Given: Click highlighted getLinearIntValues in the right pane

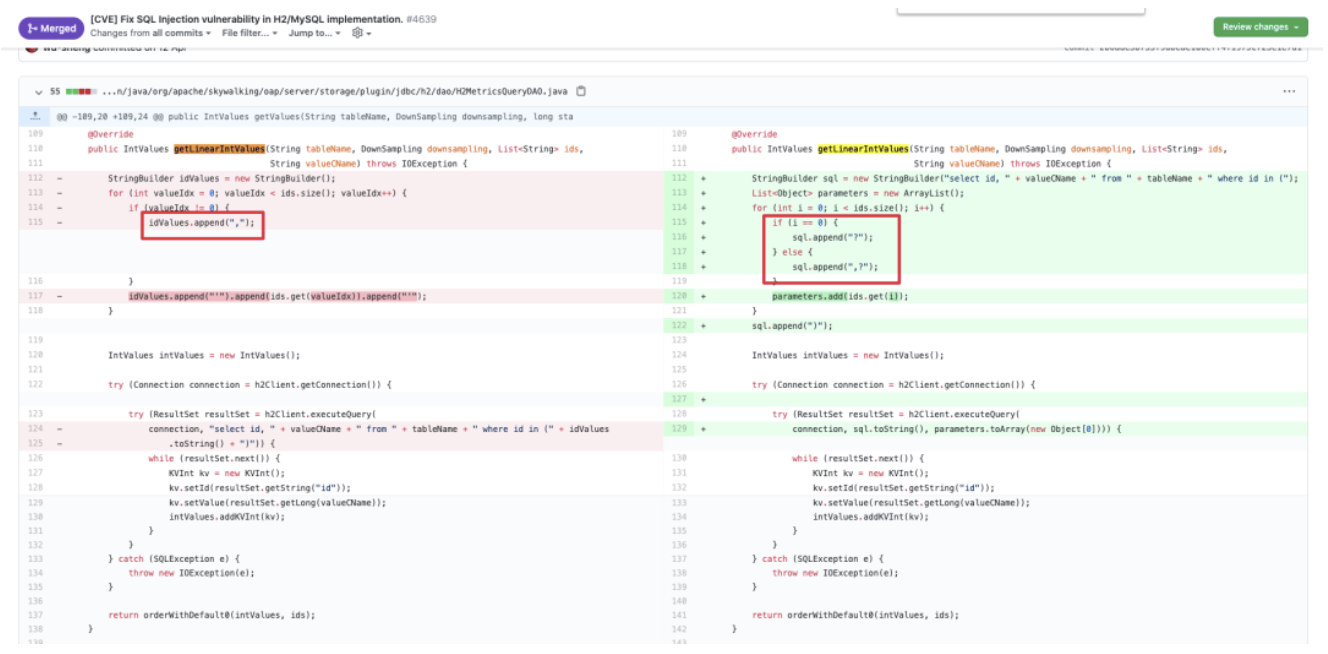Looking at the screenshot, I should pos(863,149).
